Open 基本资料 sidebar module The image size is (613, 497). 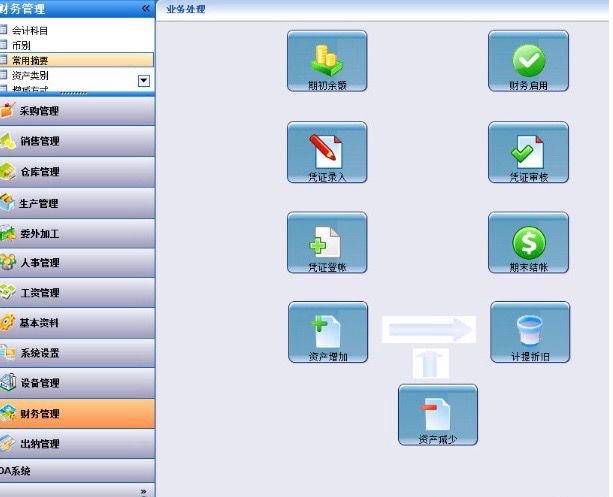(77, 323)
